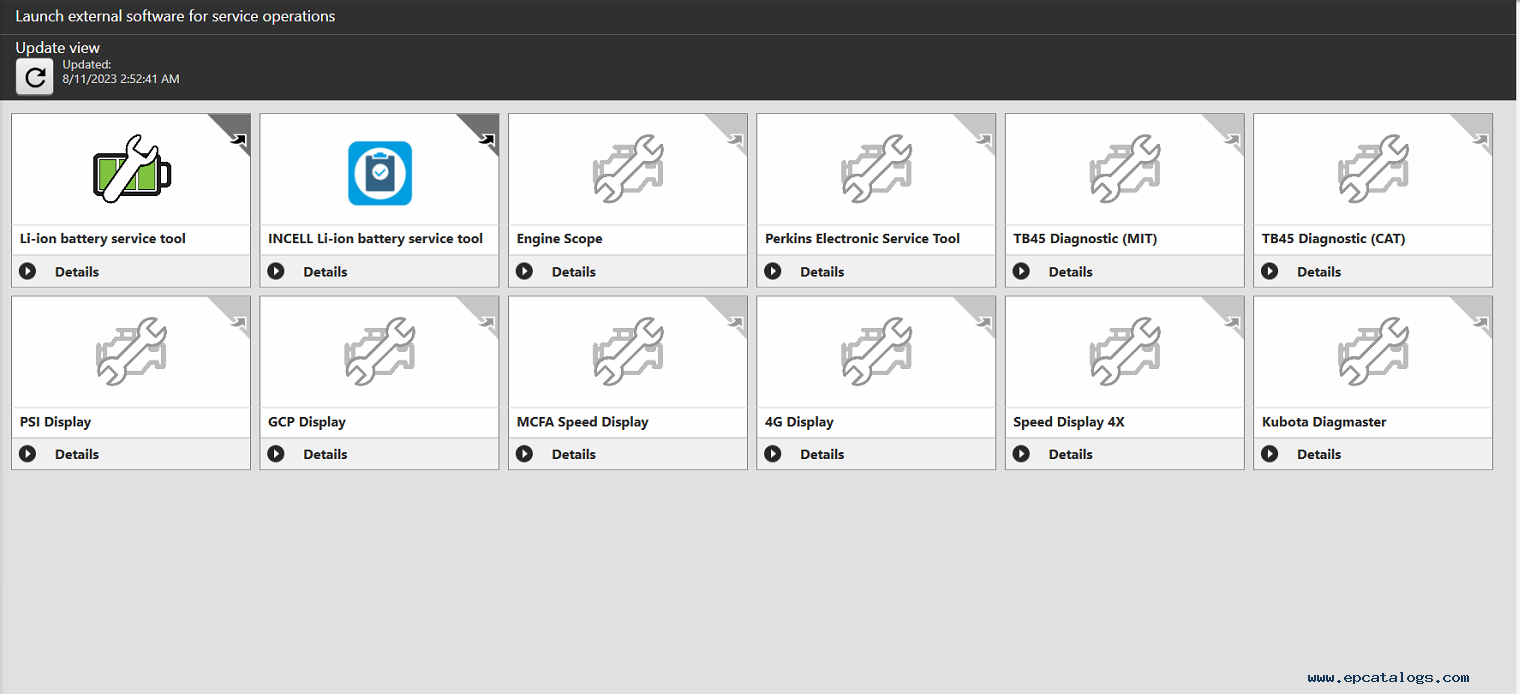Open TB45 Diagnostic (MIT) engine icon

[x=1125, y=168]
